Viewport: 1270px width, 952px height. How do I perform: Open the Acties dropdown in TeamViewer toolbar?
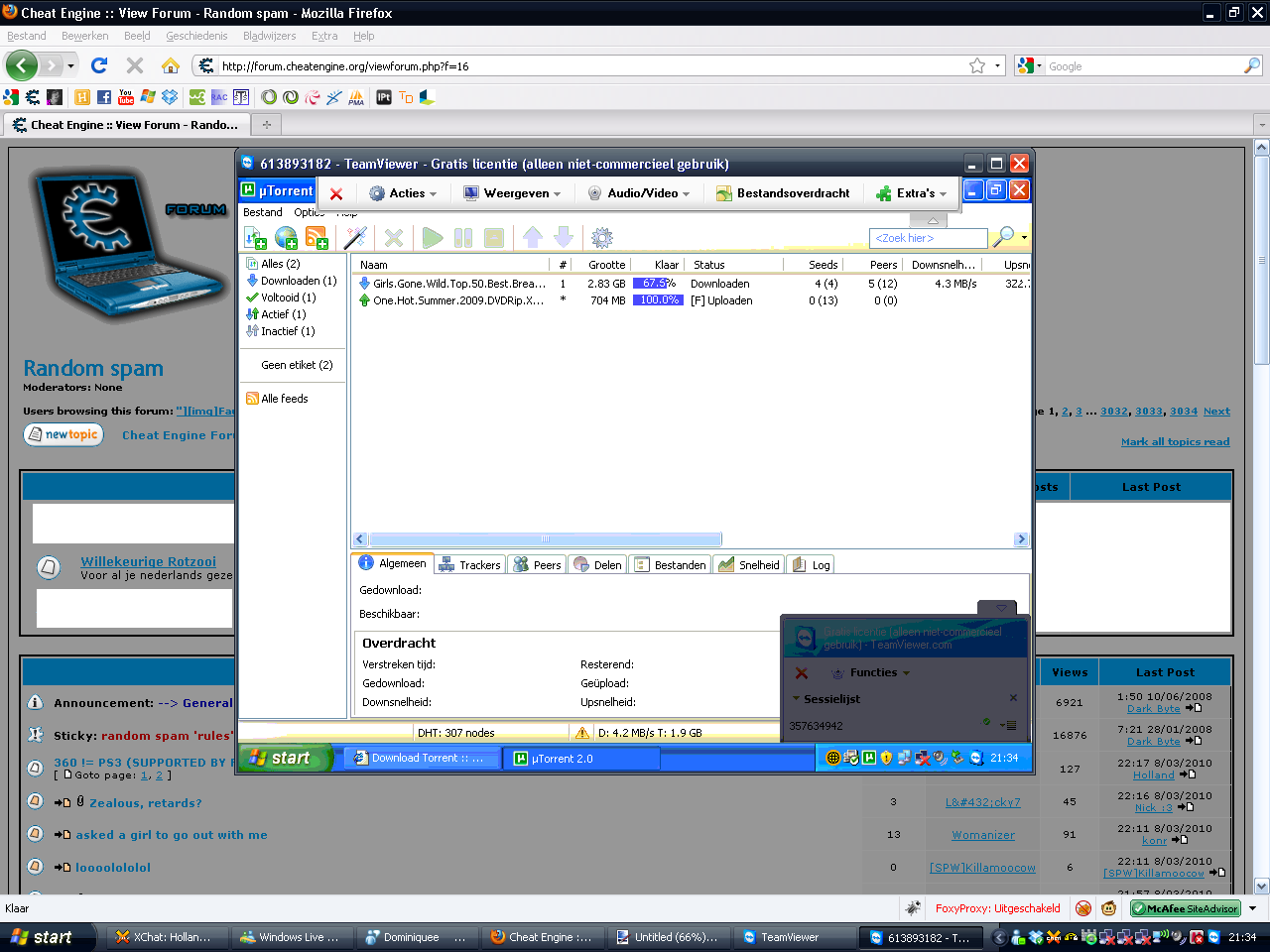tap(403, 193)
